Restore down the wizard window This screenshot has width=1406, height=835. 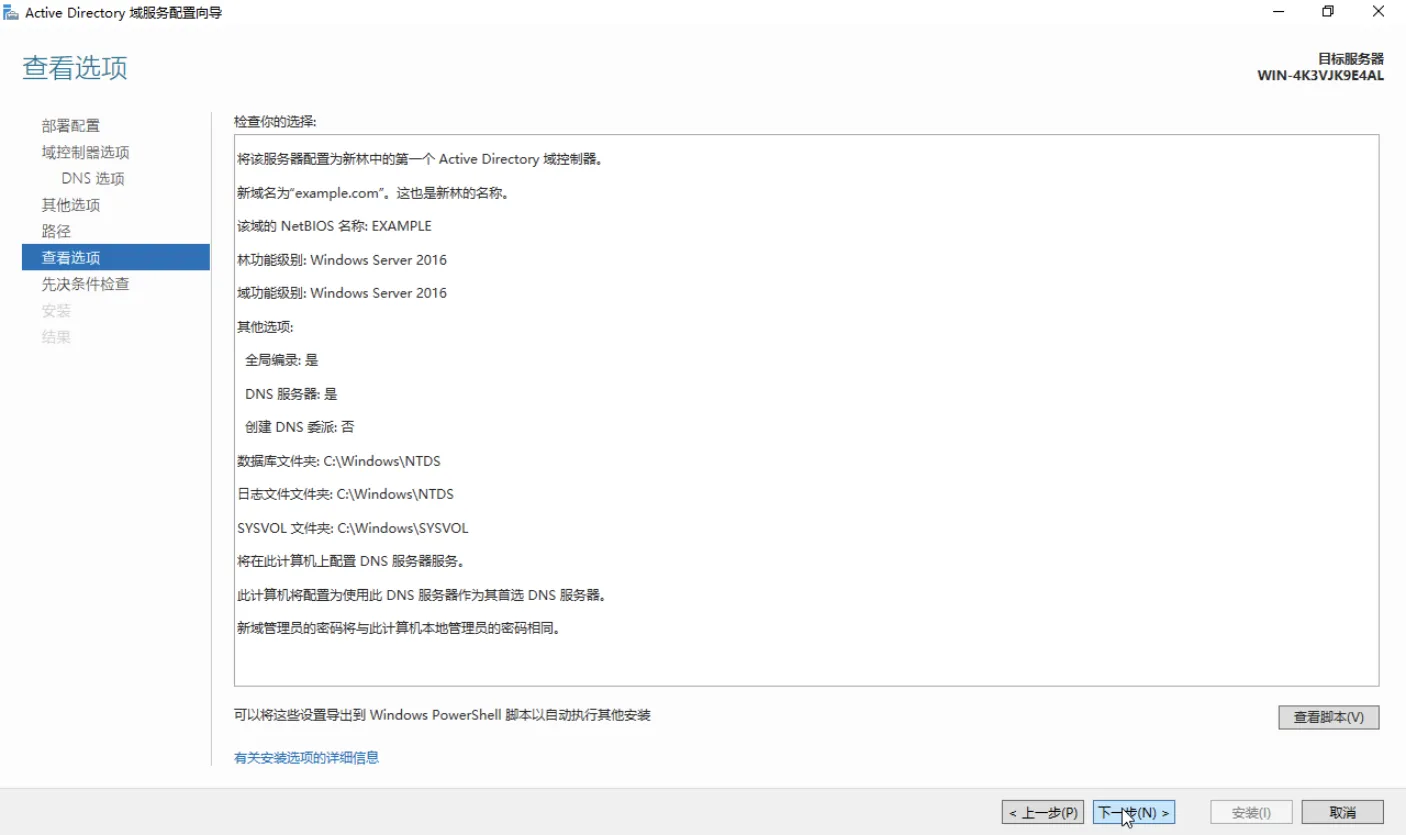tap(1328, 12)
